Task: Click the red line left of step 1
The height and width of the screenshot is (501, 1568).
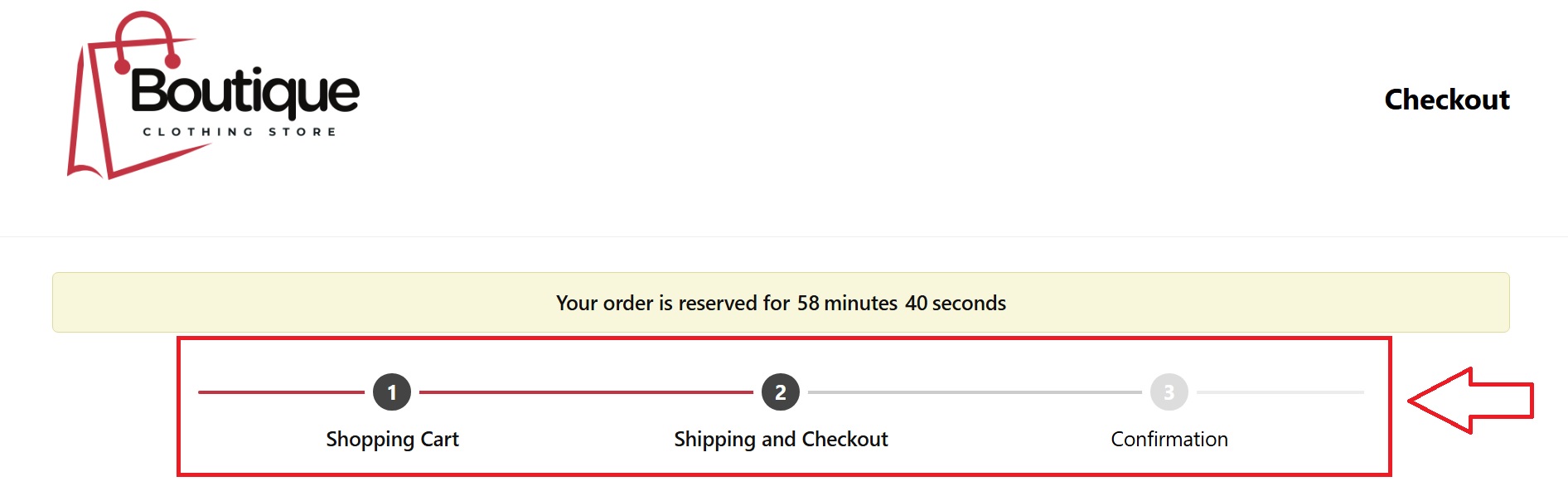Action: (281, 392)
